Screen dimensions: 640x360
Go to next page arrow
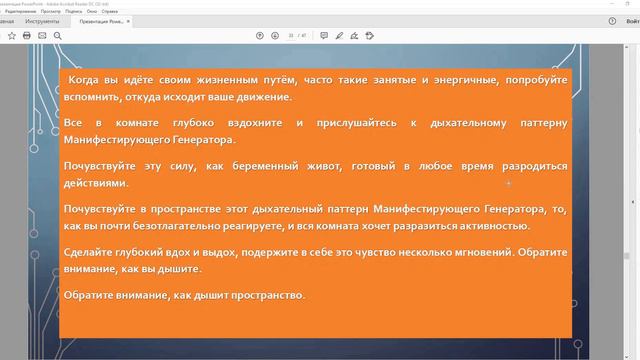pyautogui.click(x=275, y=36)
